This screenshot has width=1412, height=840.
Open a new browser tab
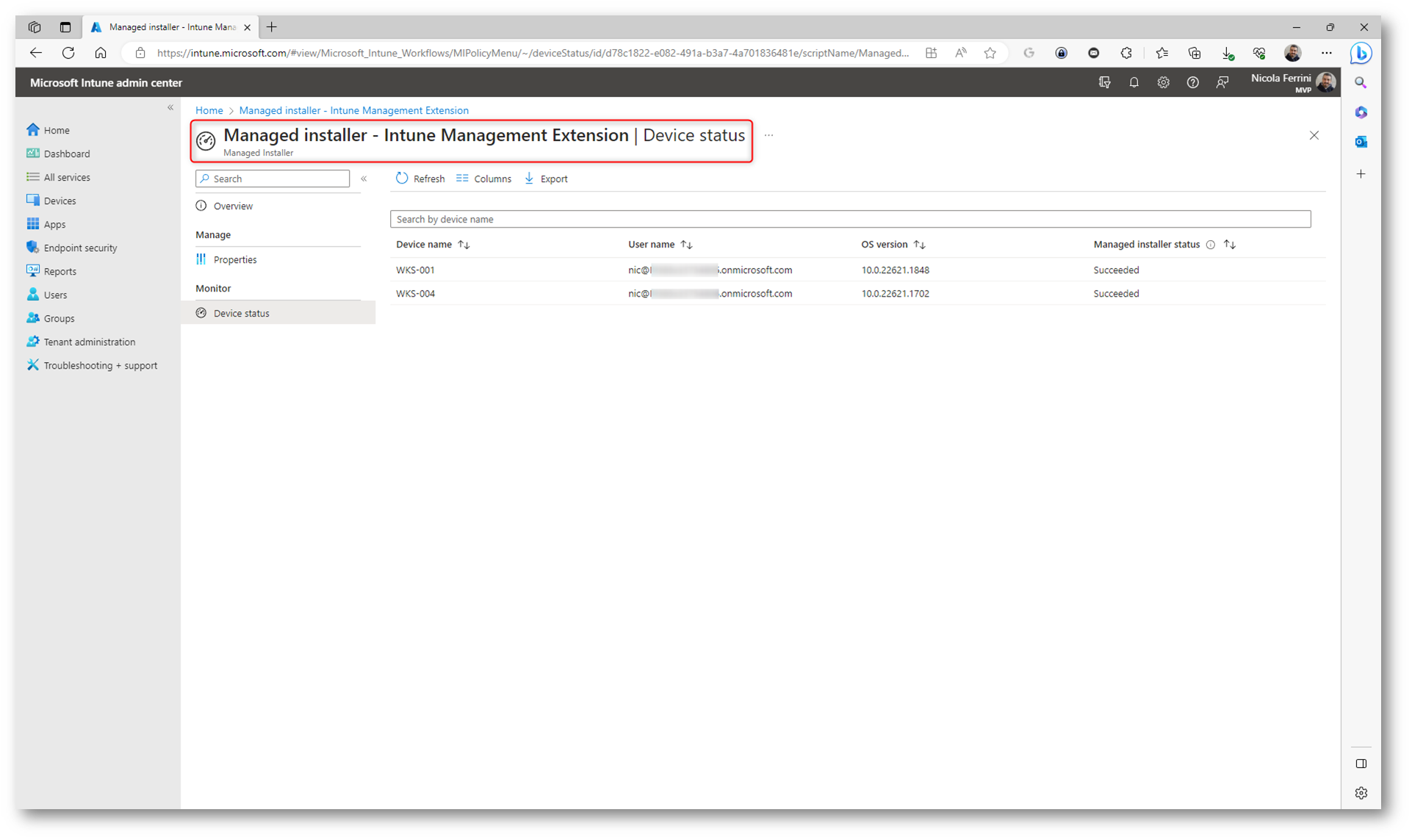coord(272,27)
